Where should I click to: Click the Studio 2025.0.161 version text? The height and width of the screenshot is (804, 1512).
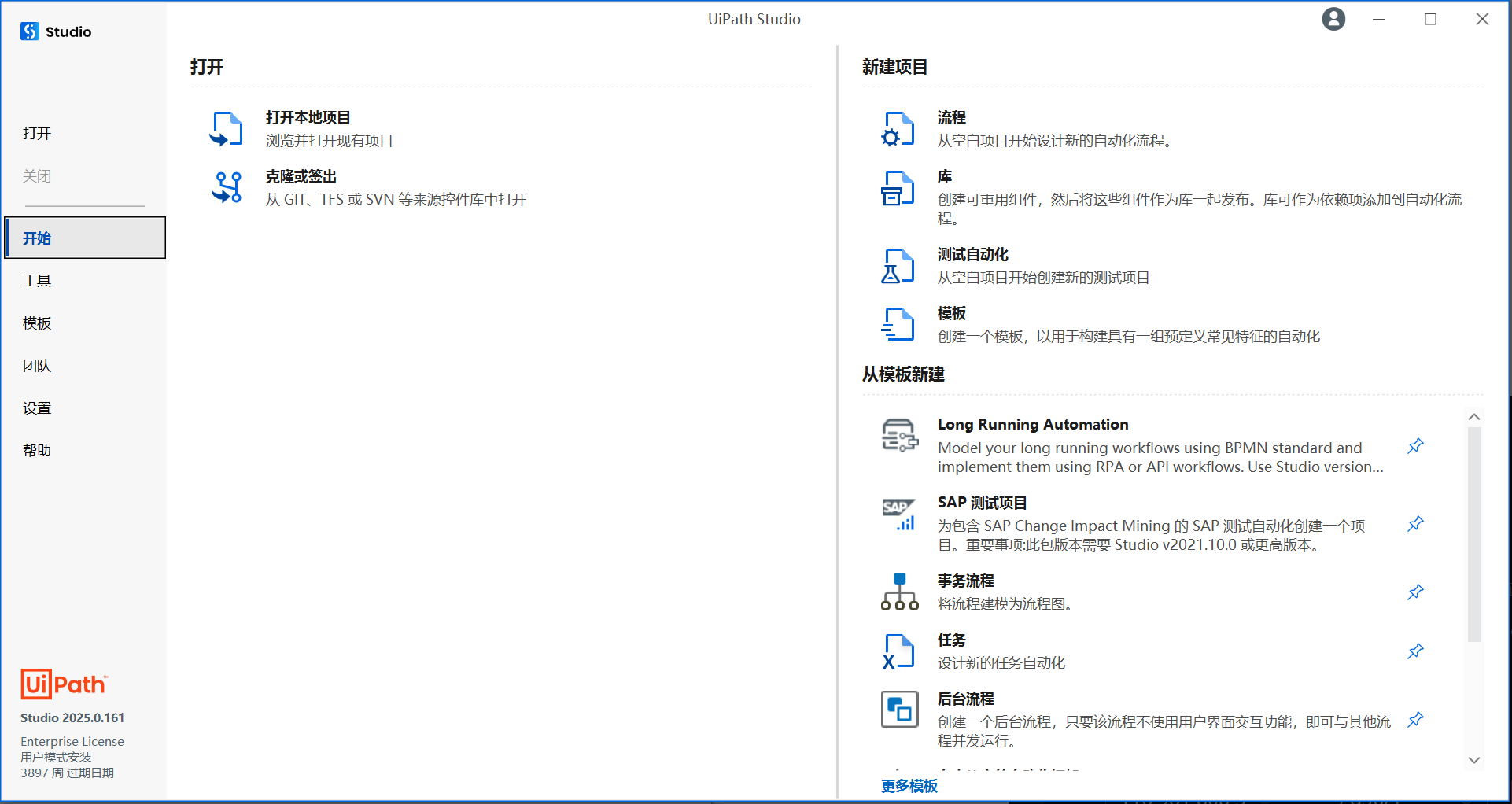point(72,717)
